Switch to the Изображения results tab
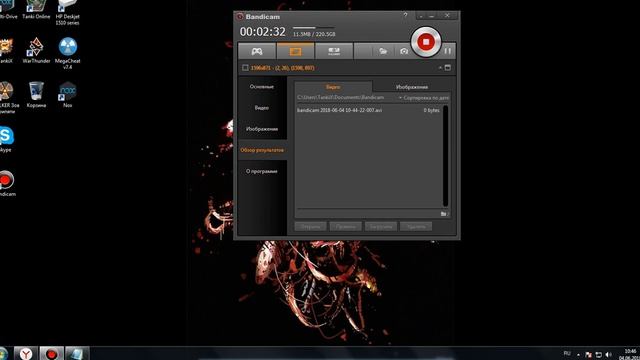The width and height of the screenshot is (640, 360). 411,87
